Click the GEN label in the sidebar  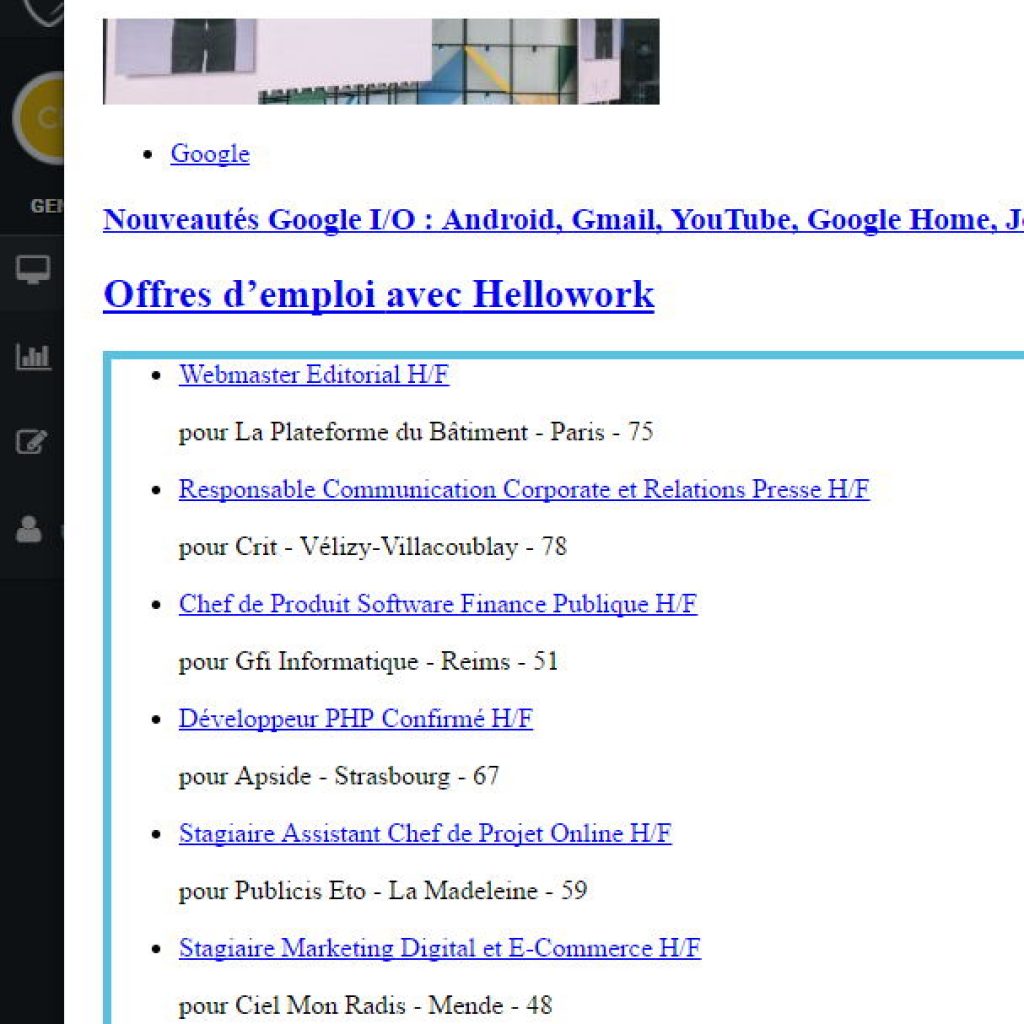click(47, 206)
